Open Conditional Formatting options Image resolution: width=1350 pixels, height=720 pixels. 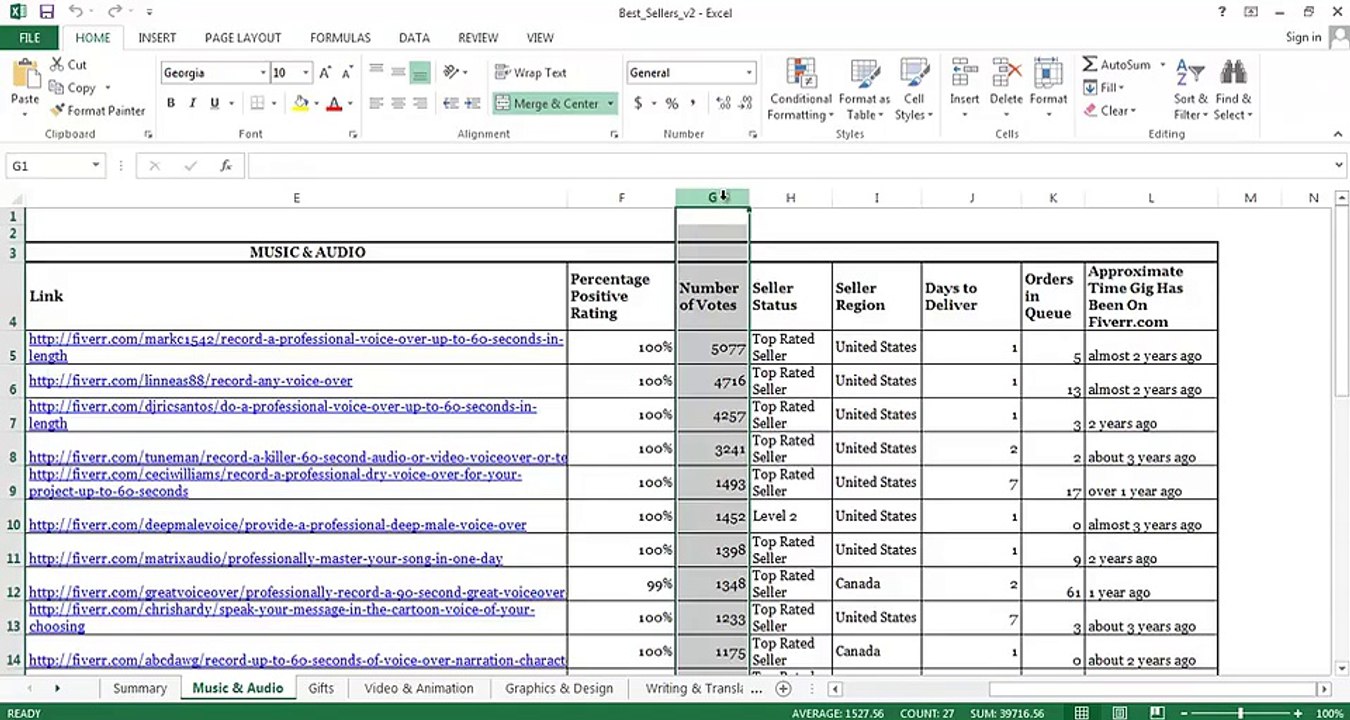tap(800, 90)
